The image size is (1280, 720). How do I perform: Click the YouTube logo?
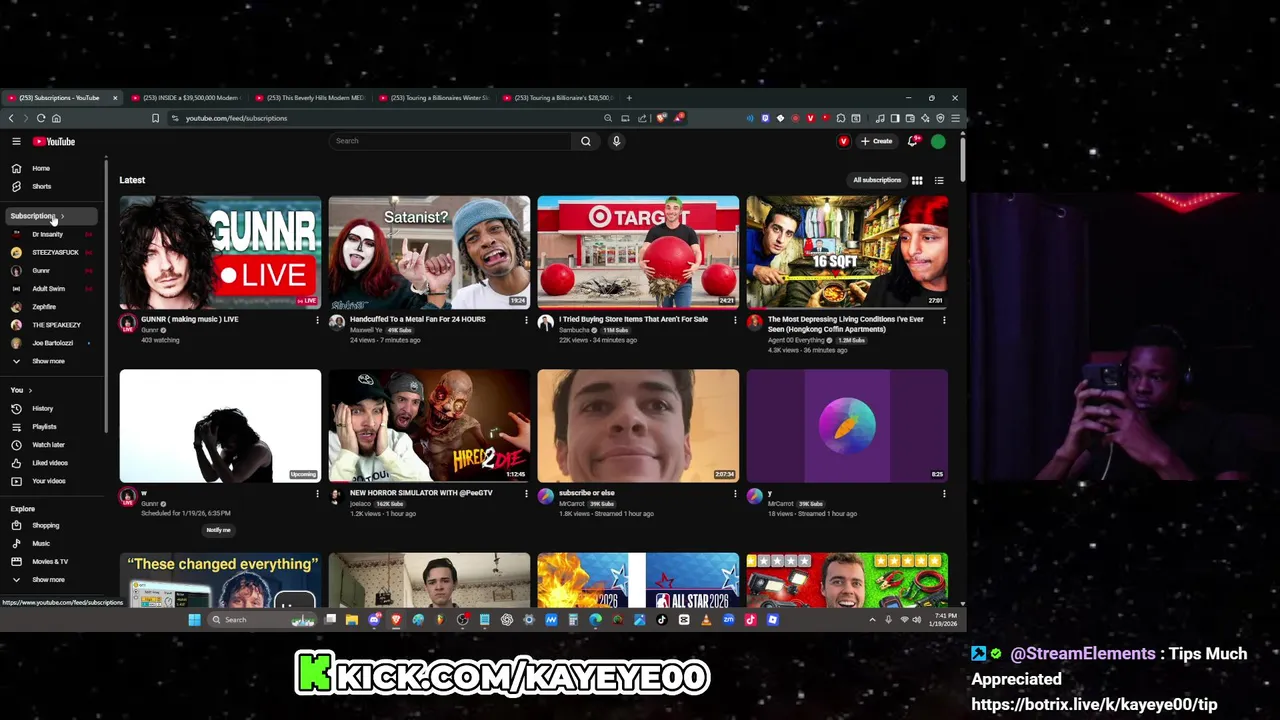tap(54, 141)
